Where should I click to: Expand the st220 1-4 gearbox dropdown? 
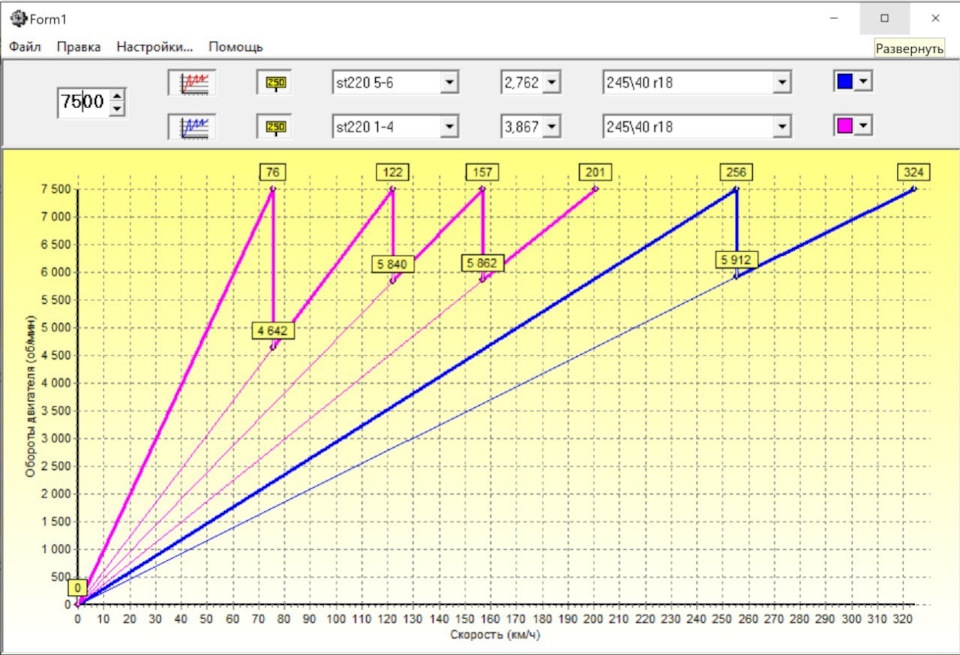pyautogui.click(x=449, y=127)
